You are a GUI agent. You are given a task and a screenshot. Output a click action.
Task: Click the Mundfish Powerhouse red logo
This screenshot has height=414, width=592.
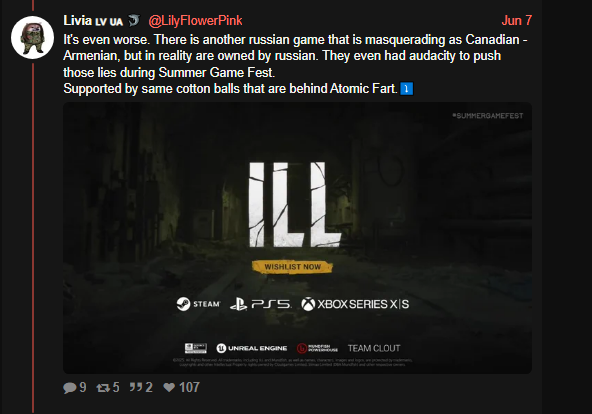[x=318, y=348]
